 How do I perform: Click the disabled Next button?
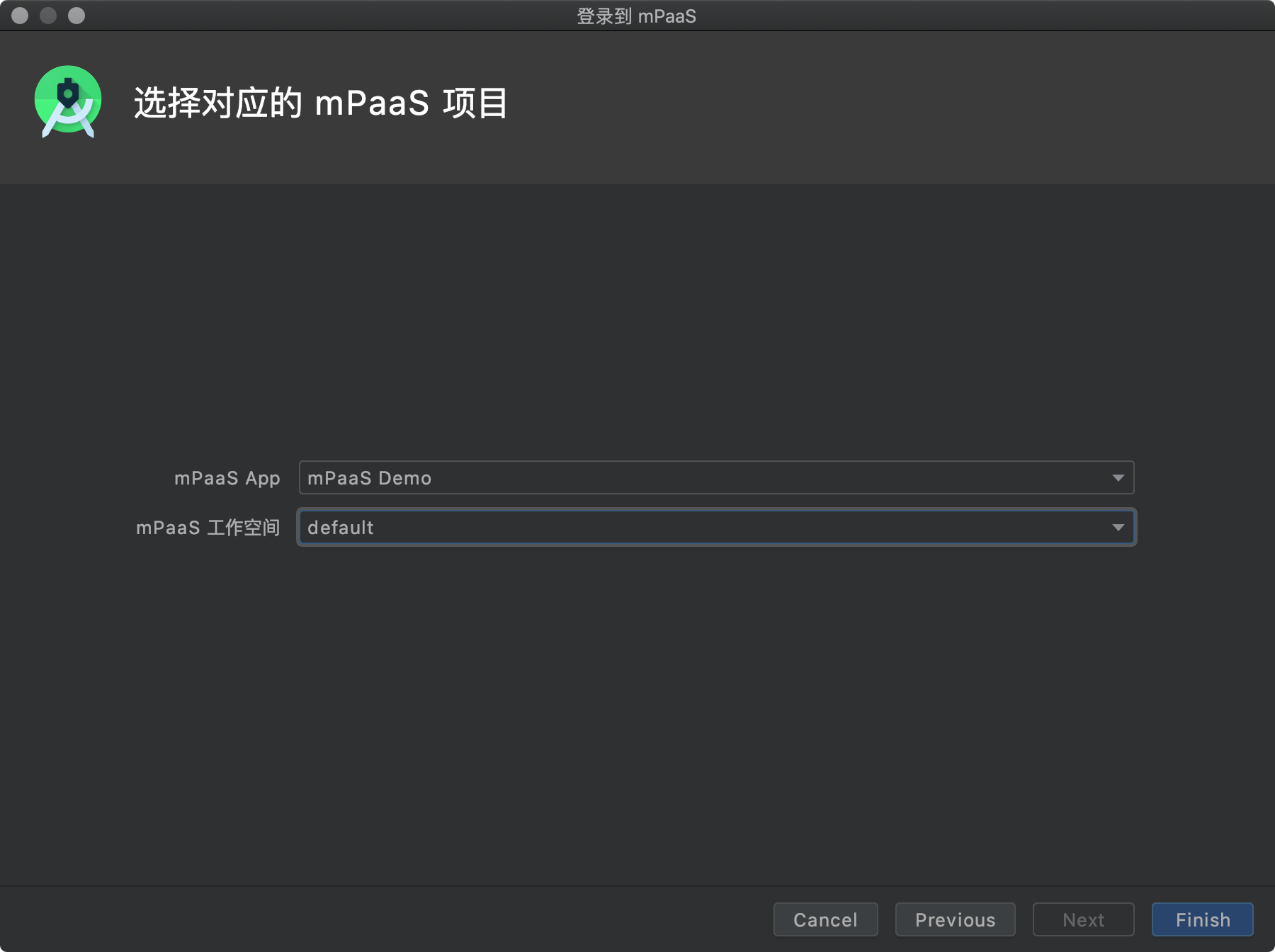point(1083,919)
